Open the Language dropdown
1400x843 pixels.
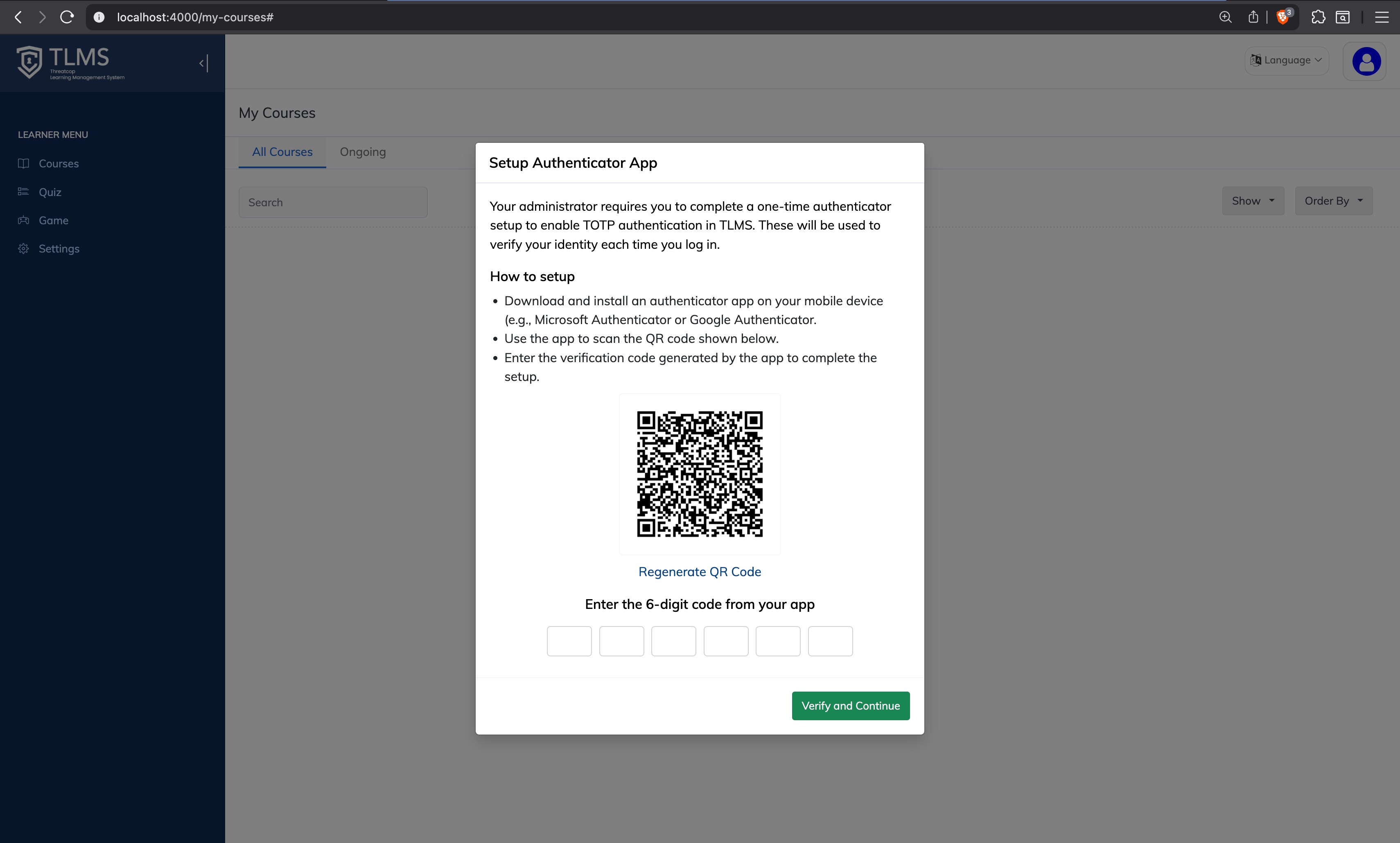pyautogui.click(x=1286, y=60)
